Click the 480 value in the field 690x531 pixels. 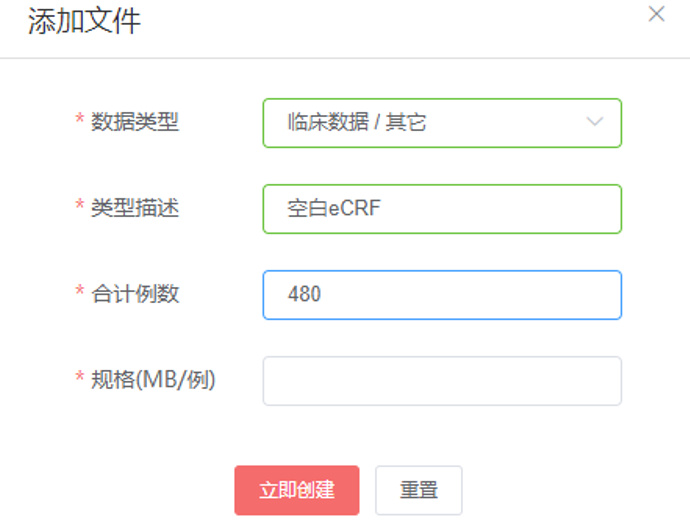click(x=304, y=295)
